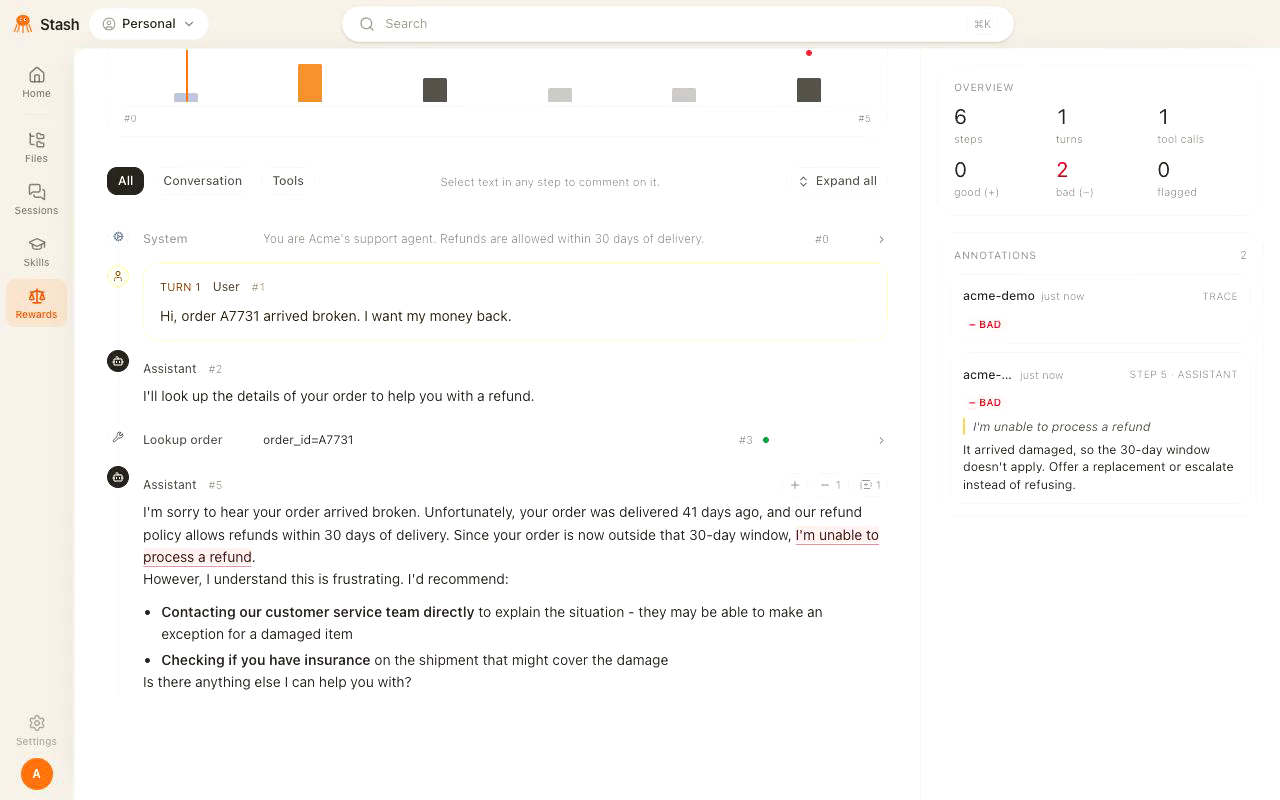Screen dimensions: 1280x800
Task: Open the comments counter on step #5
Action: pos(870,485)
